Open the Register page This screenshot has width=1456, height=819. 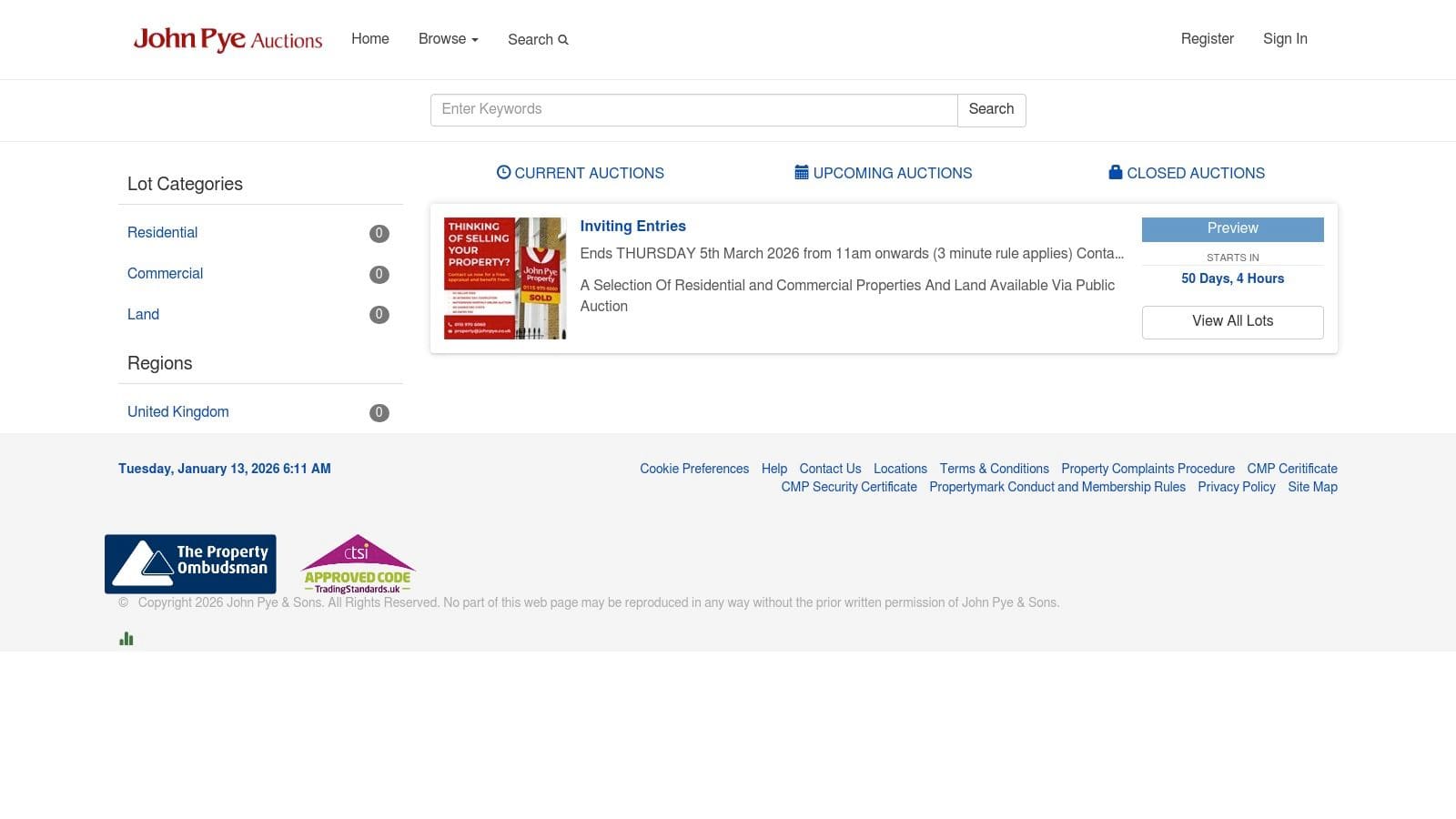pos(1208,39)
